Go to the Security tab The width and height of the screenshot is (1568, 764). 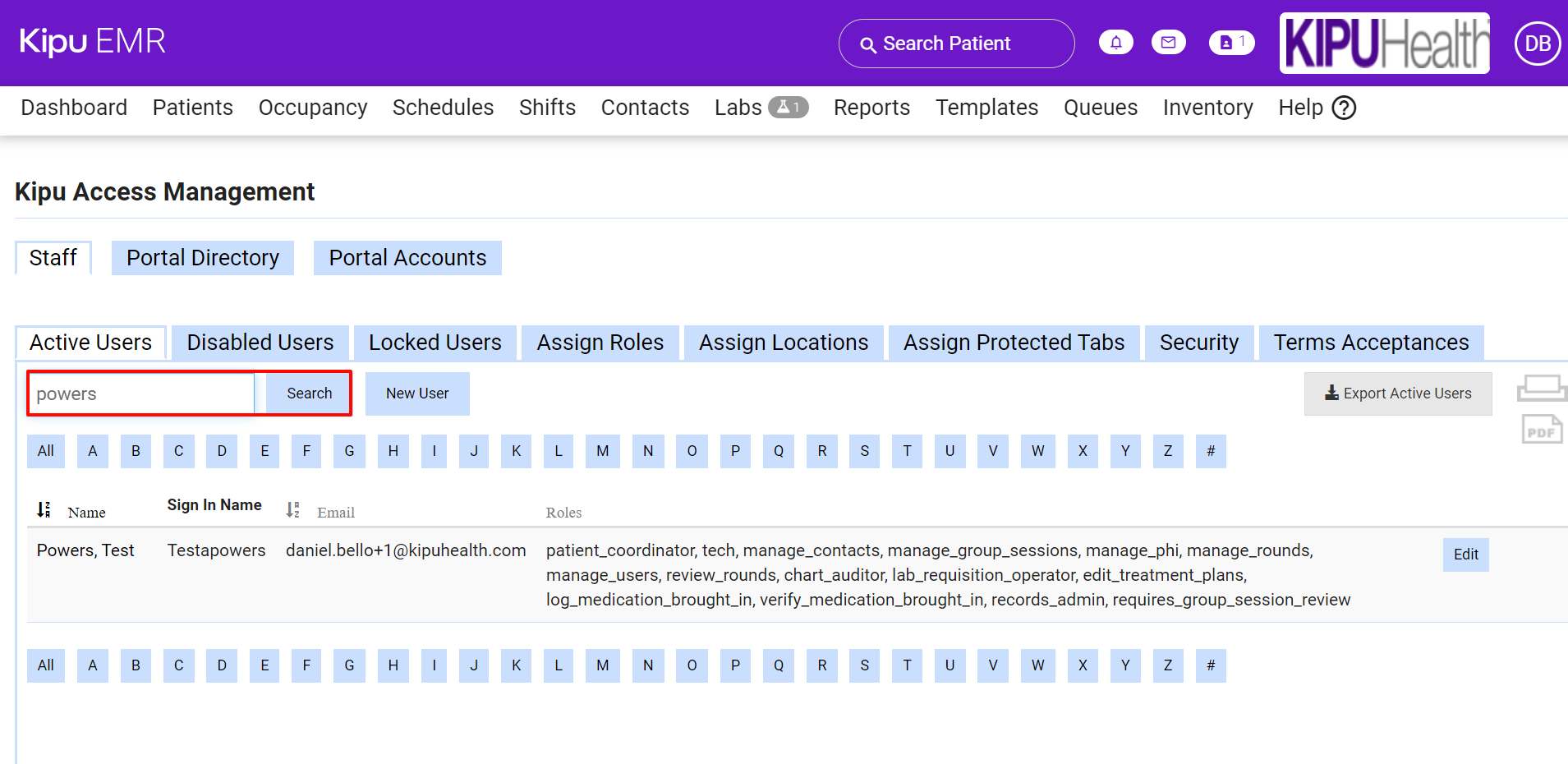click(x=1198, y=343)
